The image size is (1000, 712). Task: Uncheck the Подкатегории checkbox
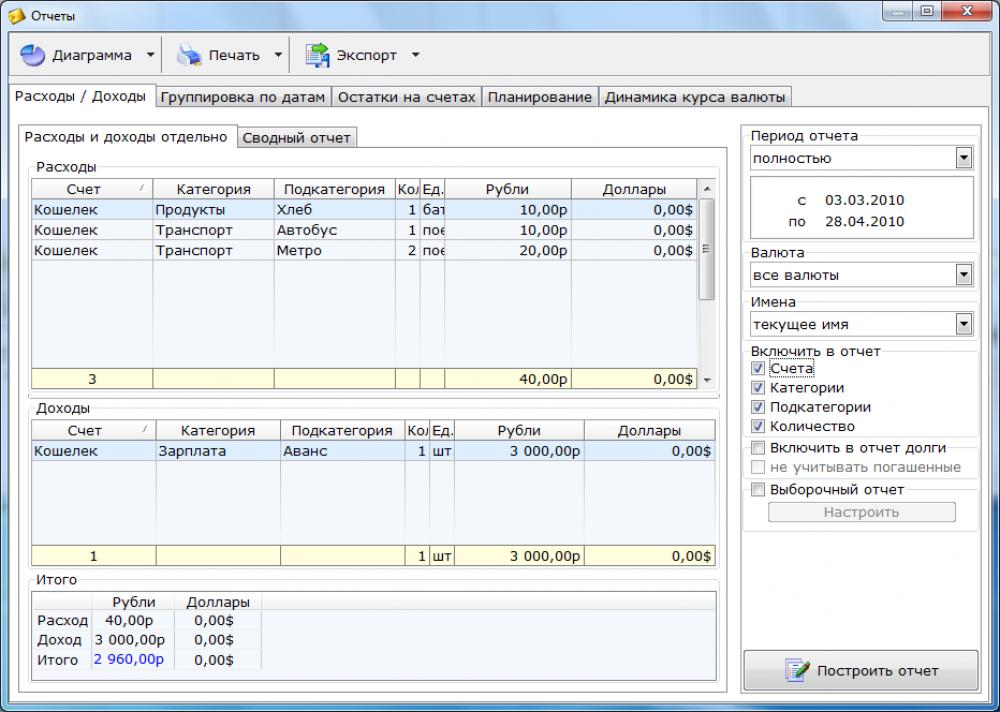point(757,407)
